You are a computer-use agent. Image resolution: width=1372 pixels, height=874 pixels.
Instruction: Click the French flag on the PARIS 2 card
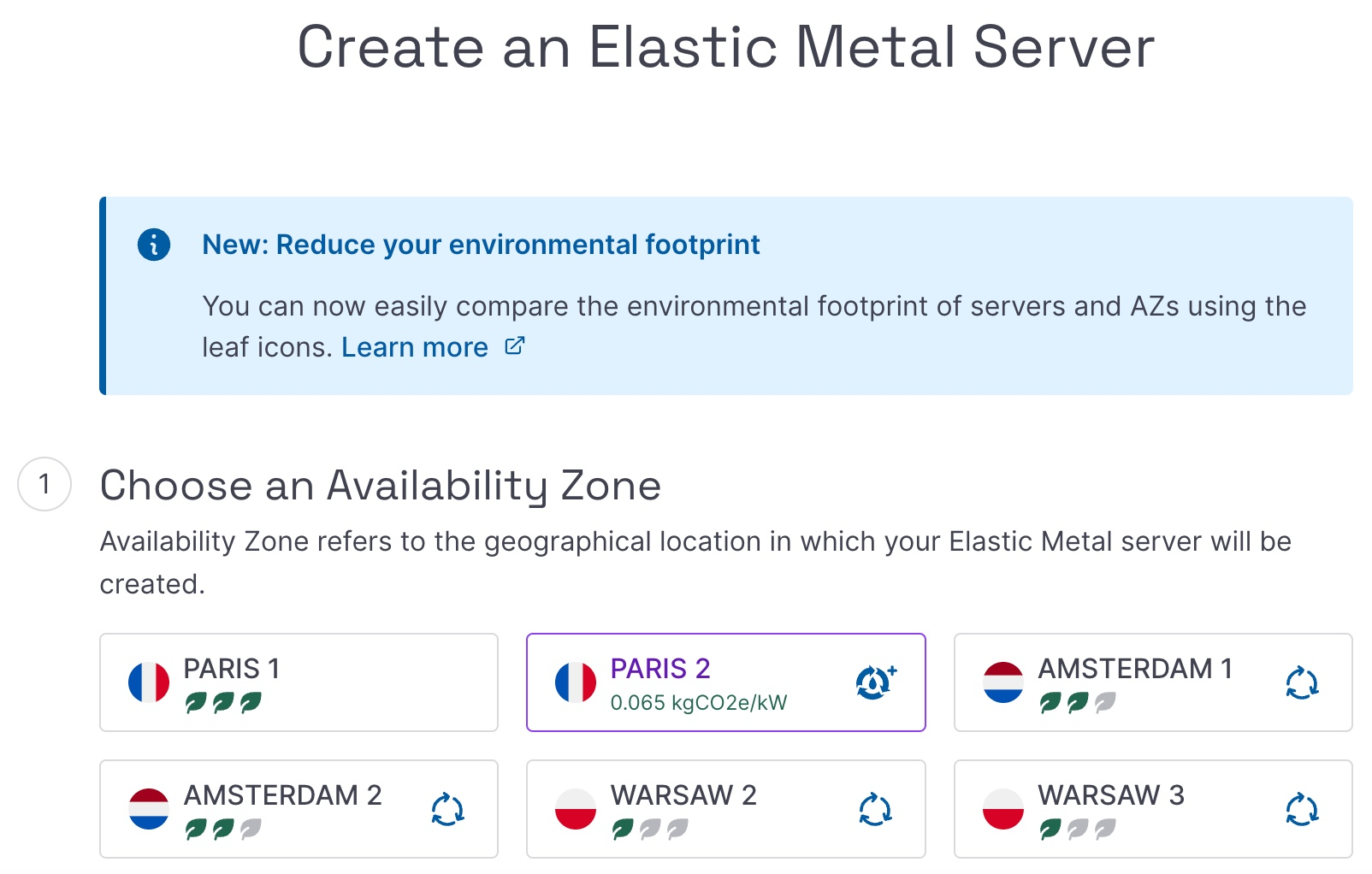point(575,681)
